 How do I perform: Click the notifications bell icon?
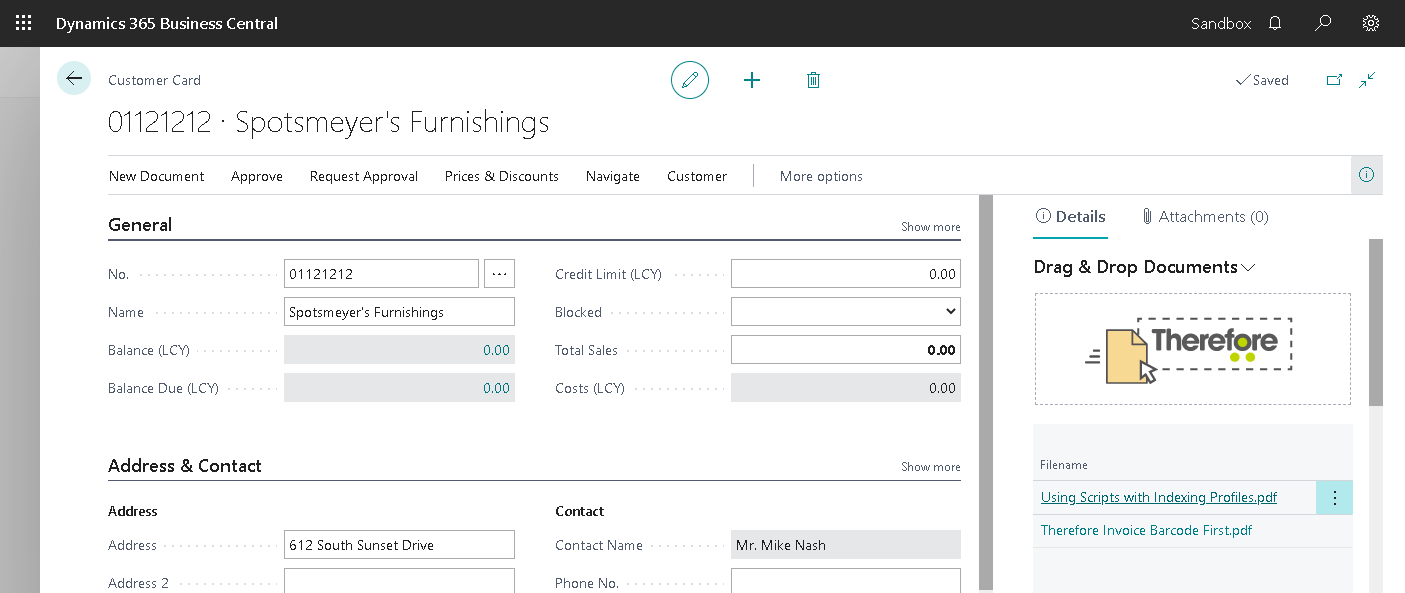click(1275, 23)
